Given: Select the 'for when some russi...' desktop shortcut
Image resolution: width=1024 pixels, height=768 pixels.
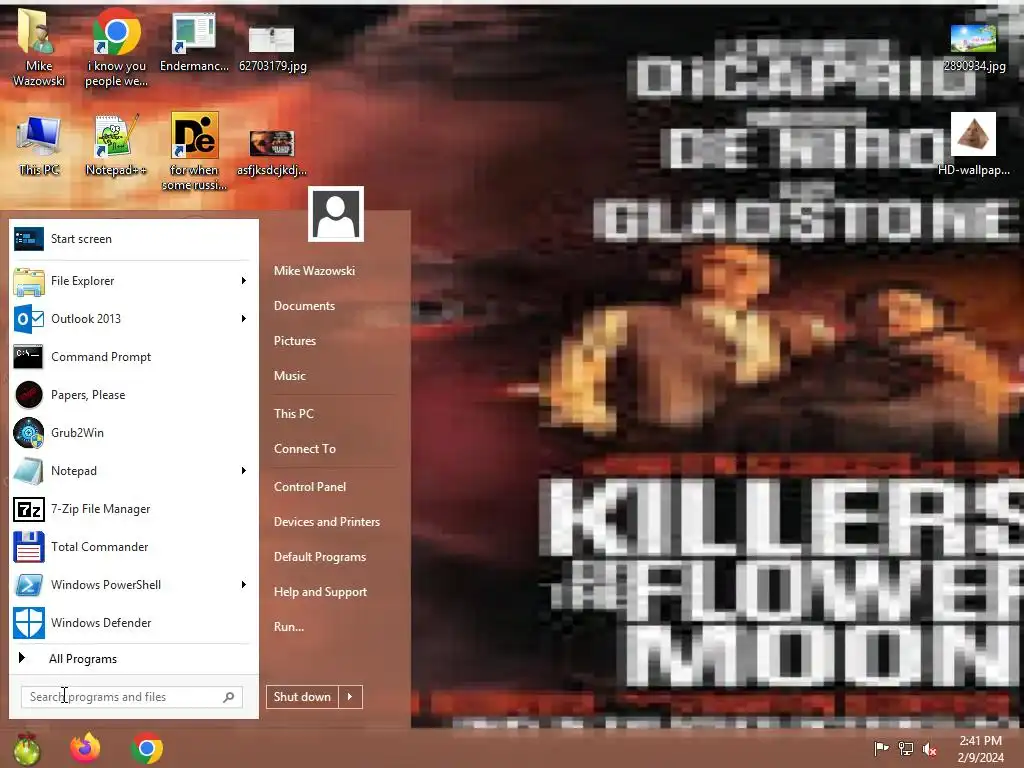Looking at the screenshot, I should coord(194,152).
